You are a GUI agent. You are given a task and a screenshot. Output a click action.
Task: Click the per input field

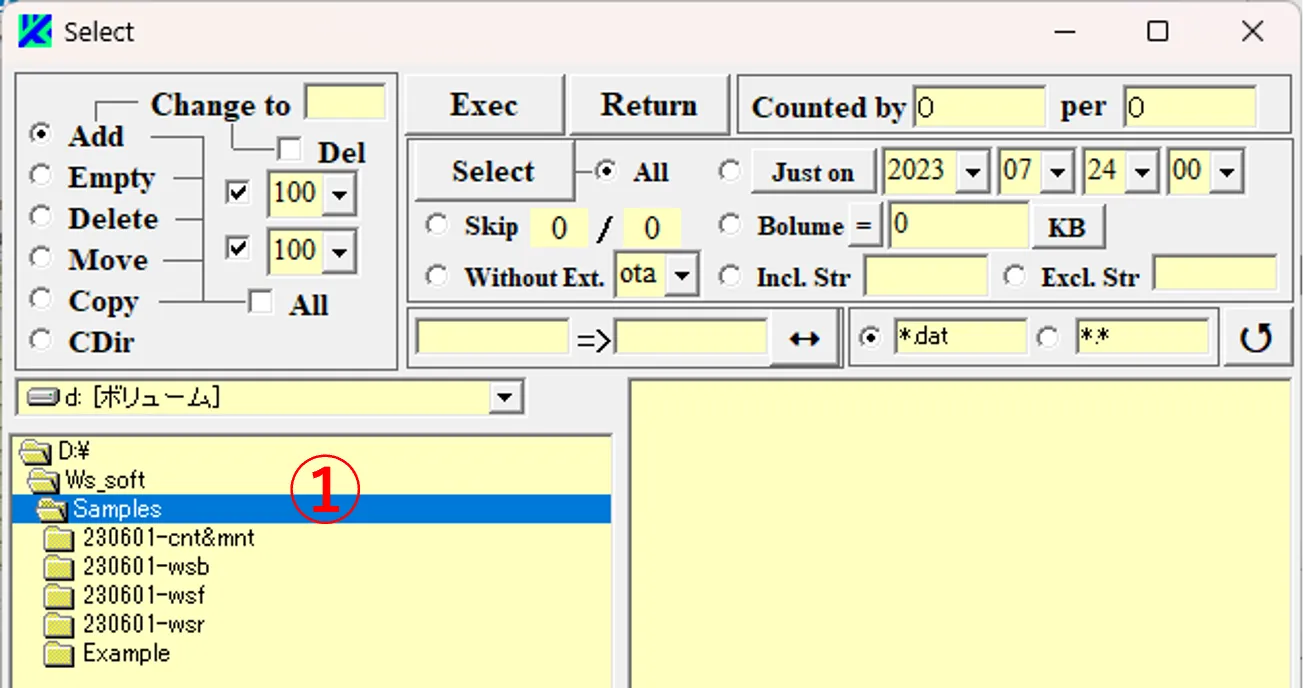coord(1190,106)
